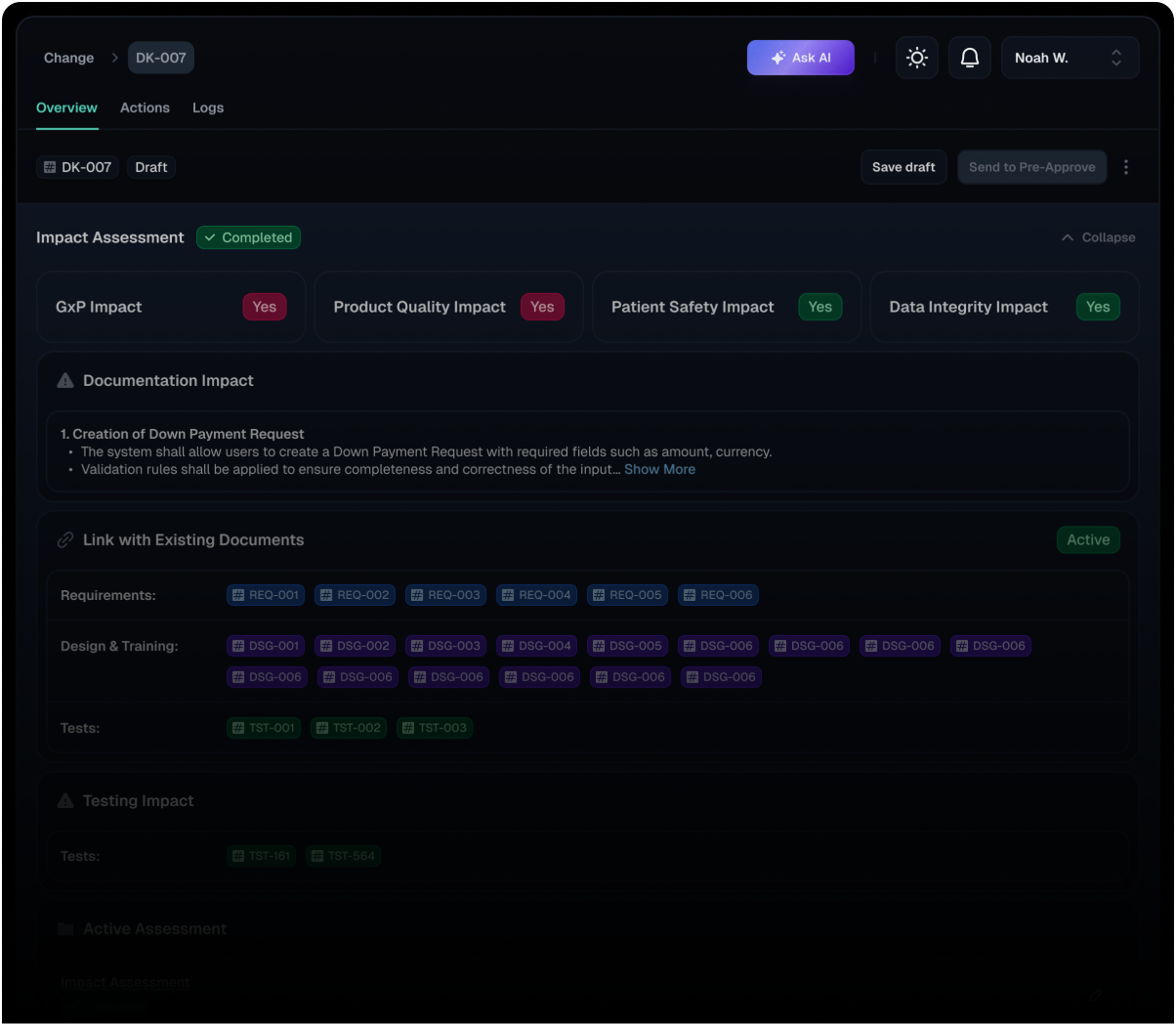Viewport: 1176px width, 1024px height.
Task: Click the link icon beside Link with Existing Documents
Action: 65,540
